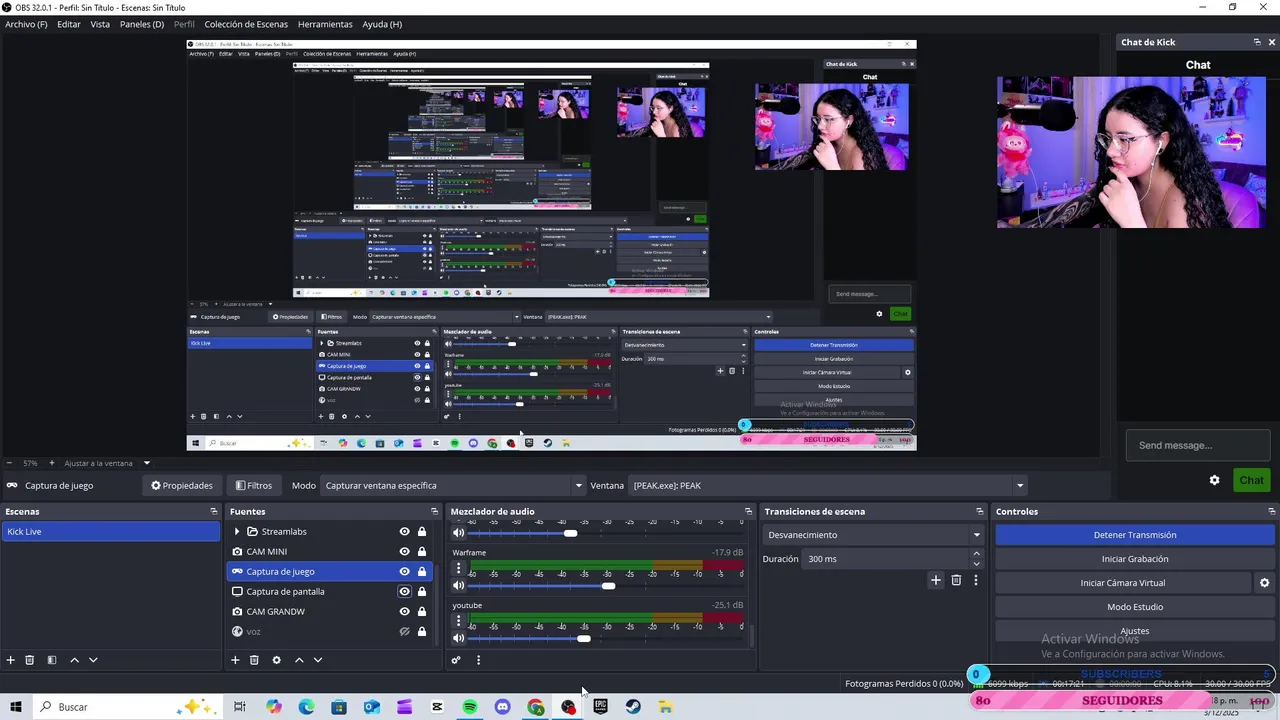Screen dimensions: 1280x720
Task: Delete transition with trash icon
Action: pyautogui.click(x=956, y=580)
